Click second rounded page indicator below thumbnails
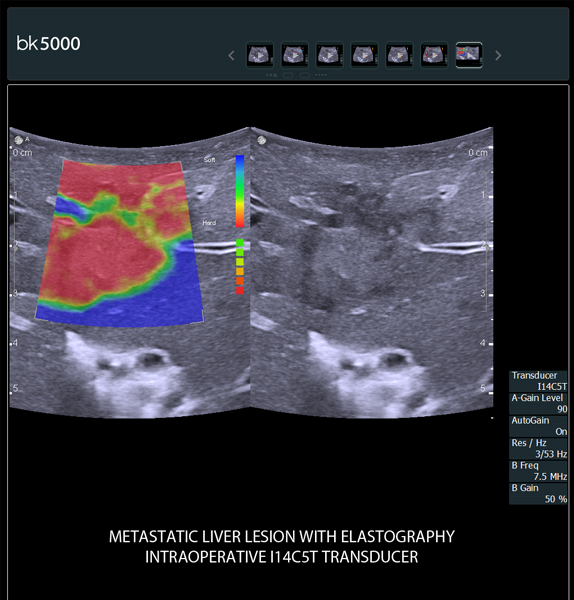This screenshot has height=600, width=574. pyautogui.click(x=305, y=75)
